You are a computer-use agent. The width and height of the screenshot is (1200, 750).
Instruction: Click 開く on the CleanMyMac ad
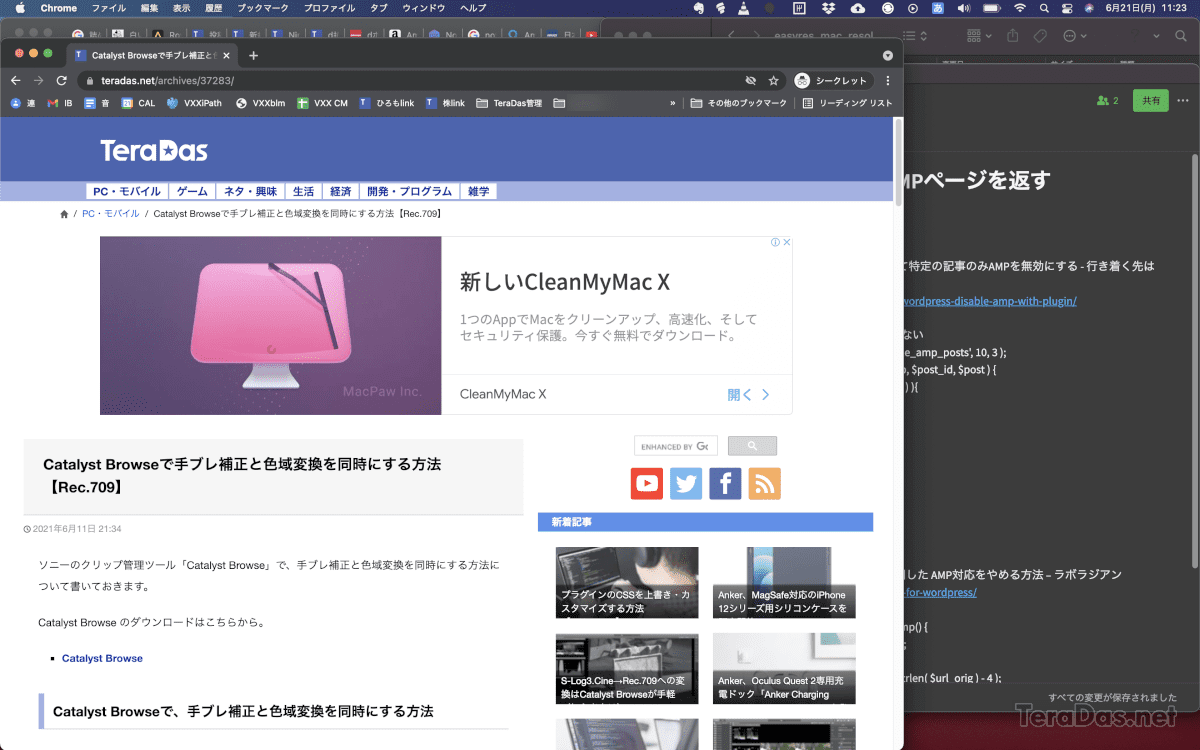coord(748,394)
